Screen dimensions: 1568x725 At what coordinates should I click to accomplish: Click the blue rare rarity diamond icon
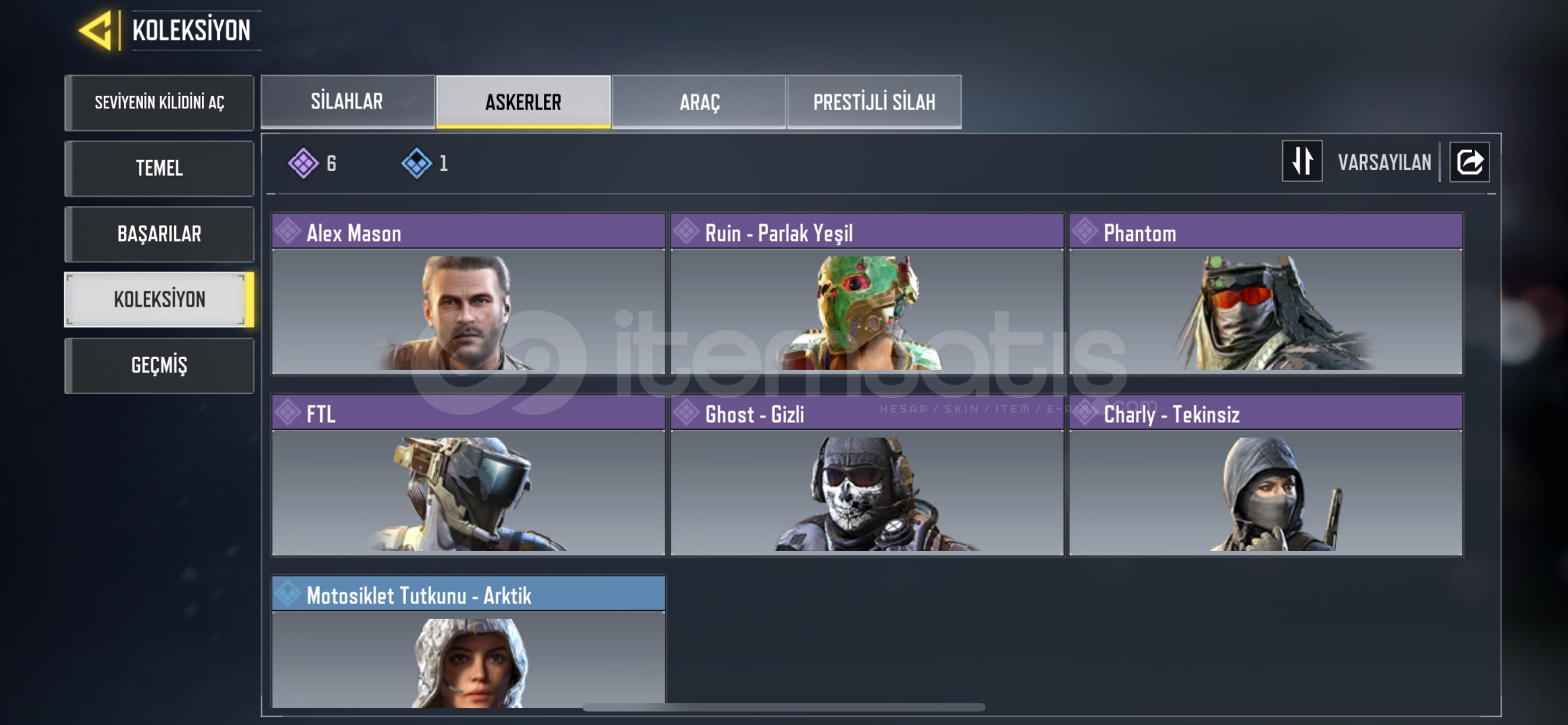click(x=417, y=163)
